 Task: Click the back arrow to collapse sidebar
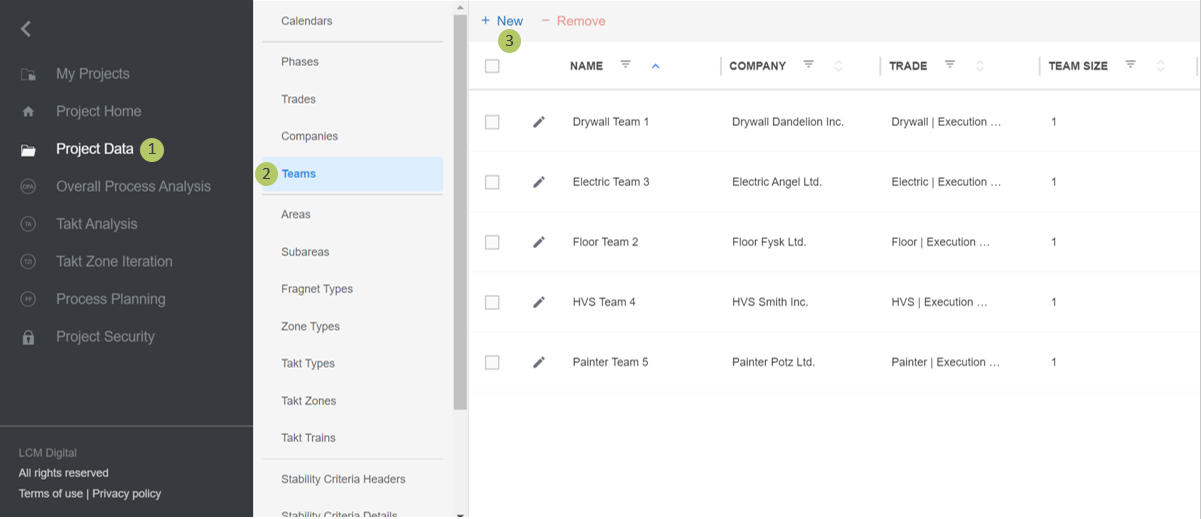tap(26, 29)
